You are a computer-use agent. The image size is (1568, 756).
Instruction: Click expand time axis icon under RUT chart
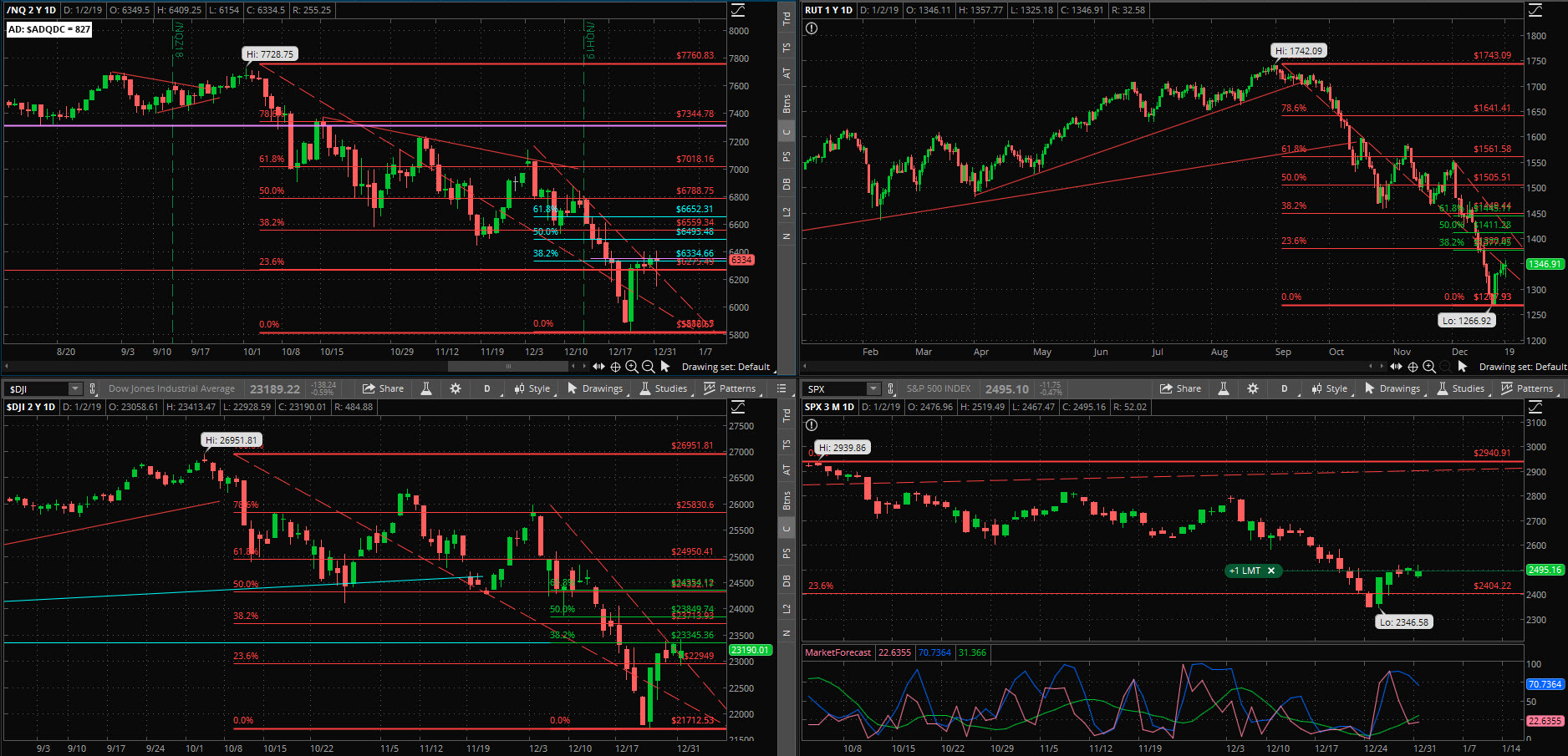(1396, 367)
